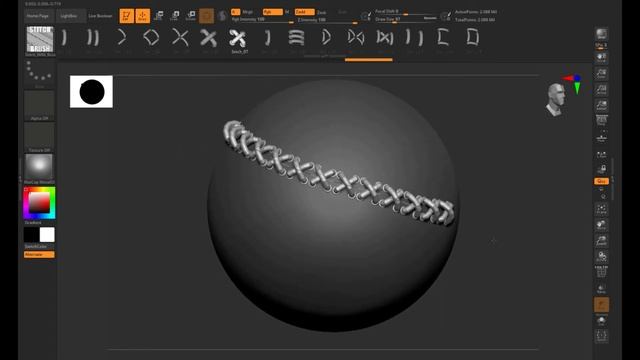Viewport: 640px width, 360px height.
Task: Select the C-bracket stitch brush
Action: coord(443,38)
